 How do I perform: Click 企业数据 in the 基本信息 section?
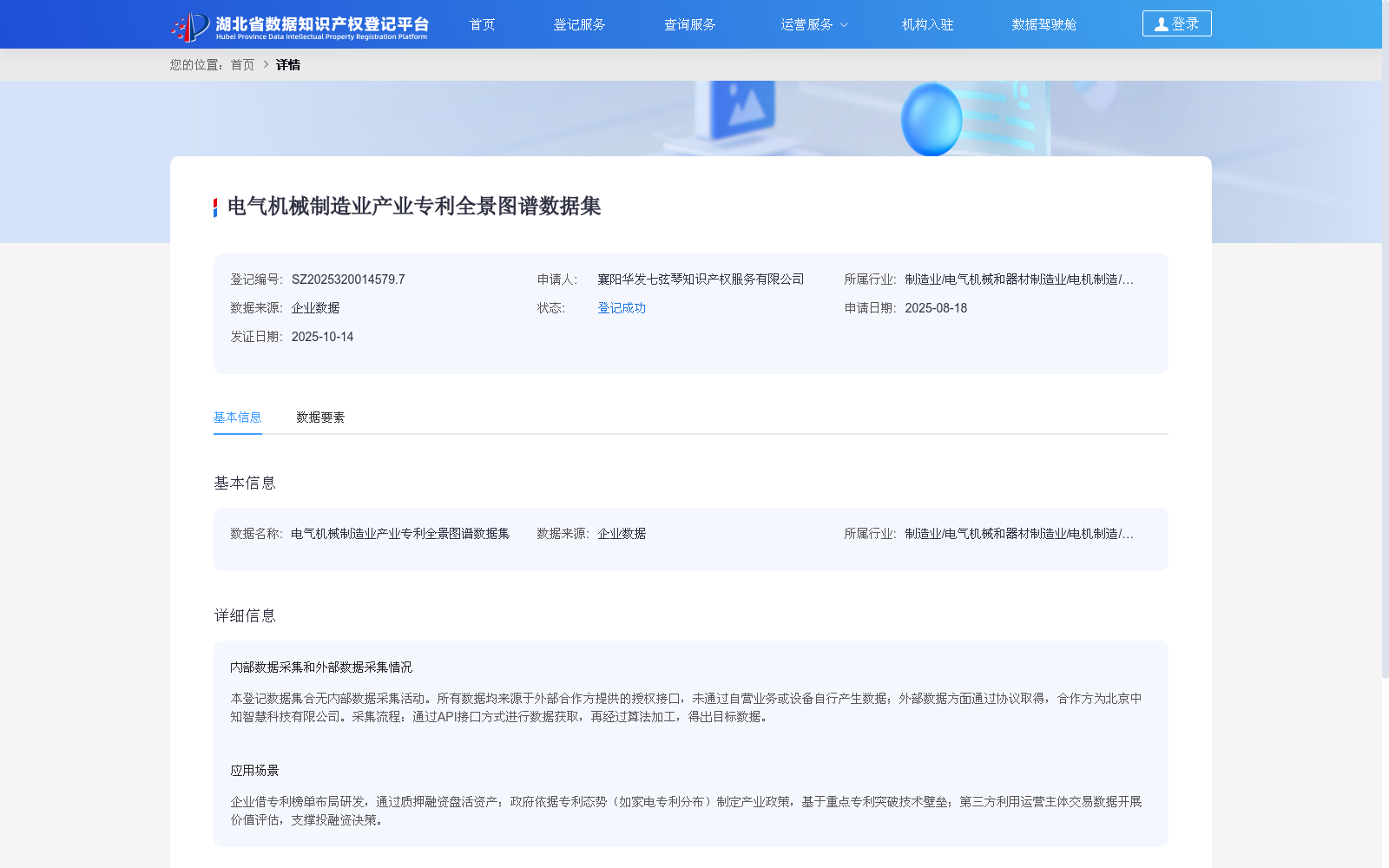coord(622,534)
